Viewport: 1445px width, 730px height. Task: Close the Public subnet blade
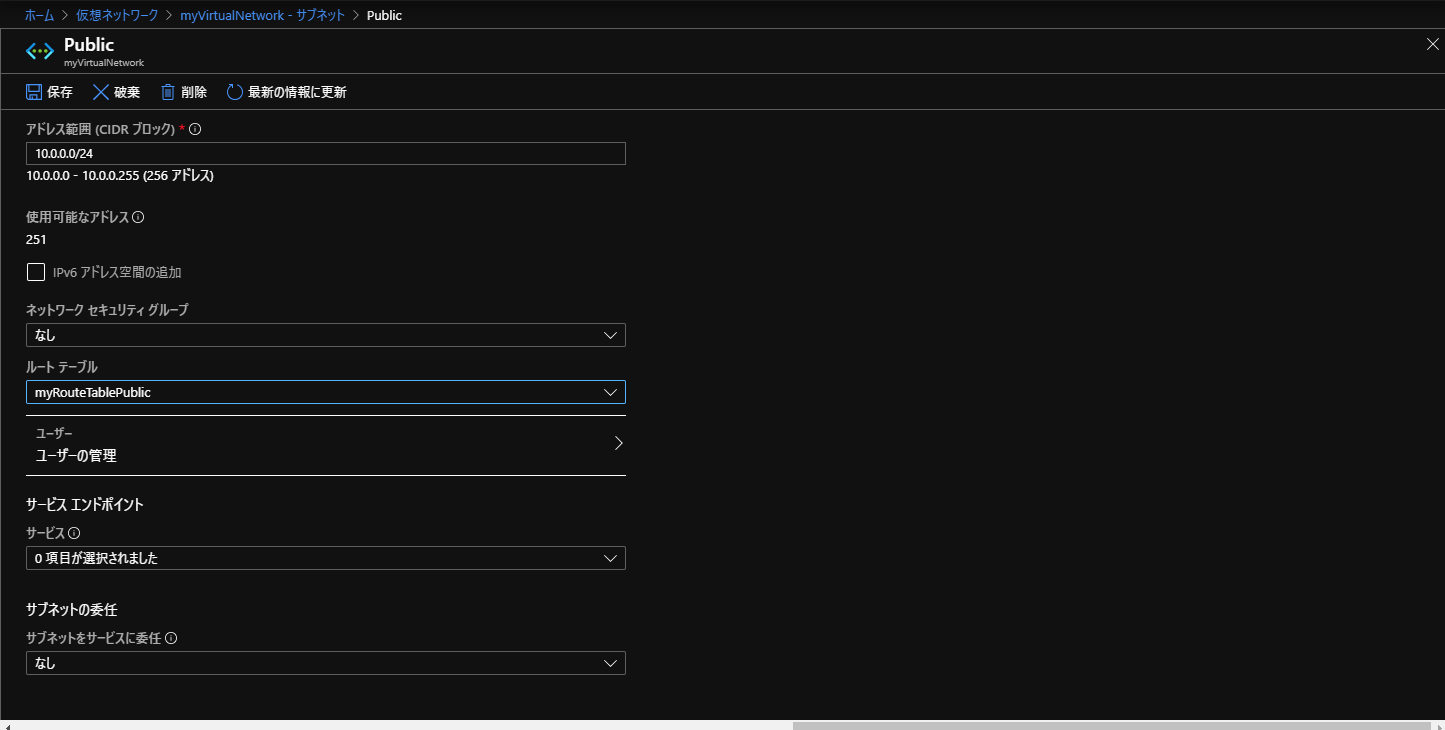1431,43
